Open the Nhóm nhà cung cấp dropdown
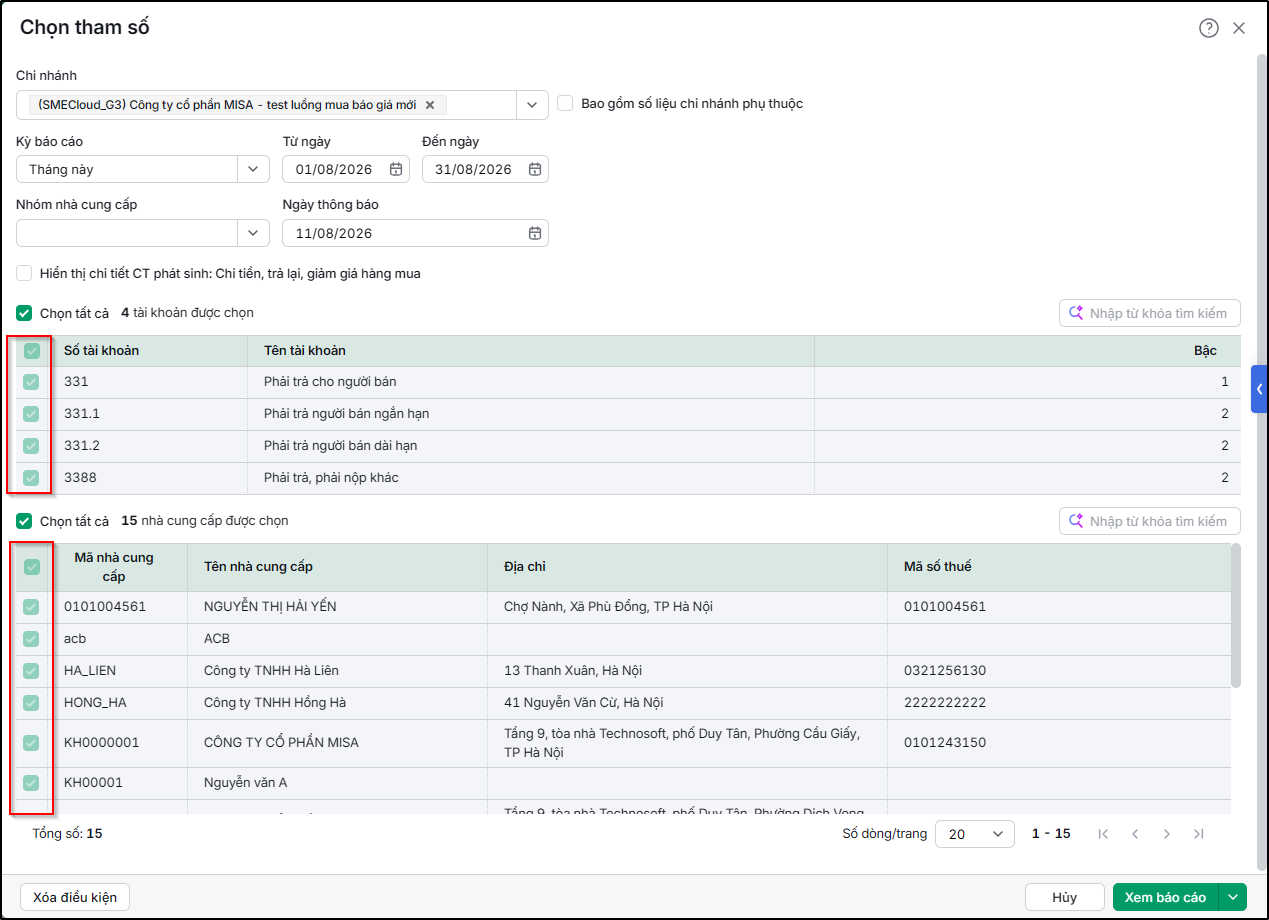1269x920 pixels. tap(253, 233)
